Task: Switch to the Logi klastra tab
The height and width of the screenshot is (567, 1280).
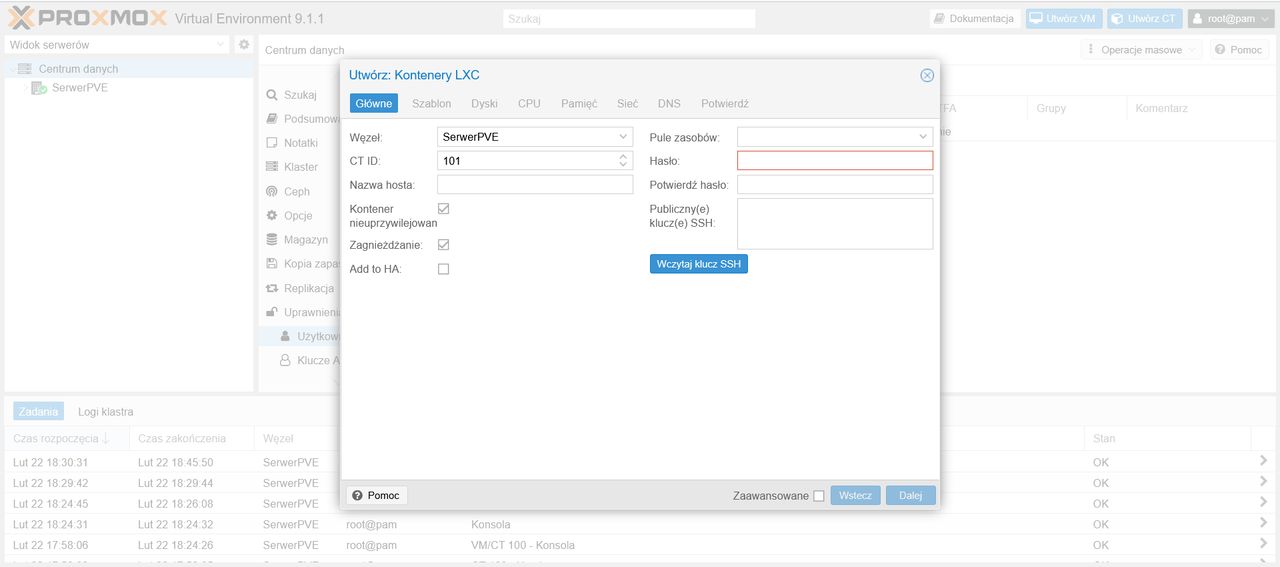Action: [x=105, y=411]
